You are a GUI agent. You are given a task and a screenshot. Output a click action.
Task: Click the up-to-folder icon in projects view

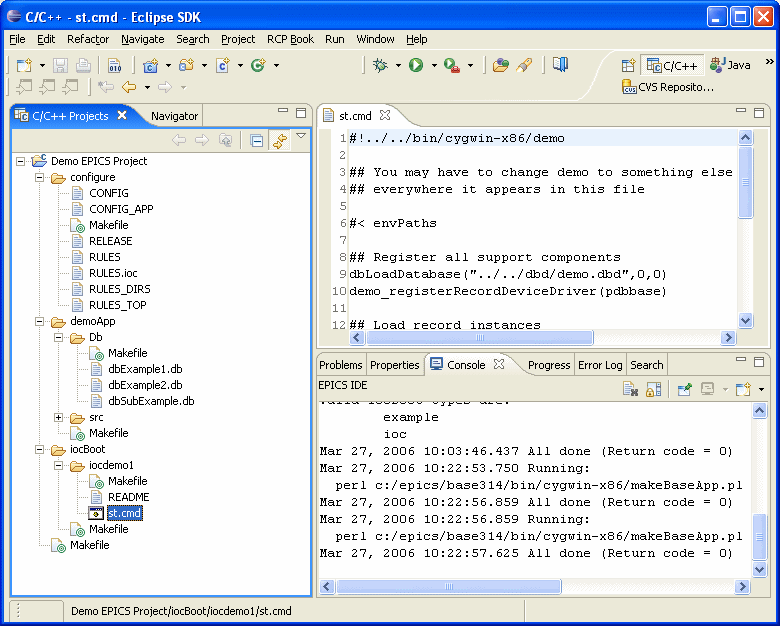[226, 141]
